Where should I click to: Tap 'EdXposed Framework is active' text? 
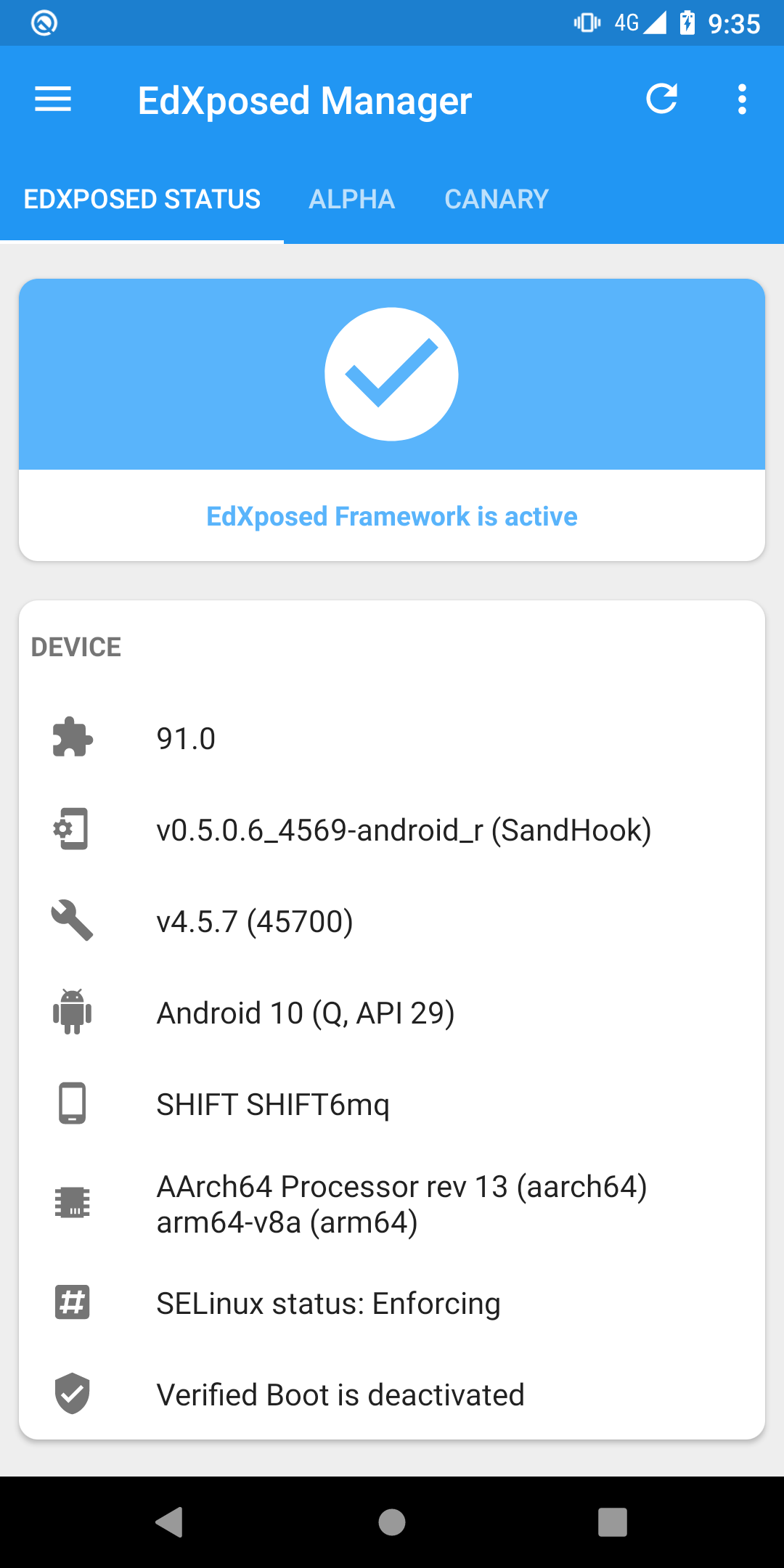coord(392,516)
